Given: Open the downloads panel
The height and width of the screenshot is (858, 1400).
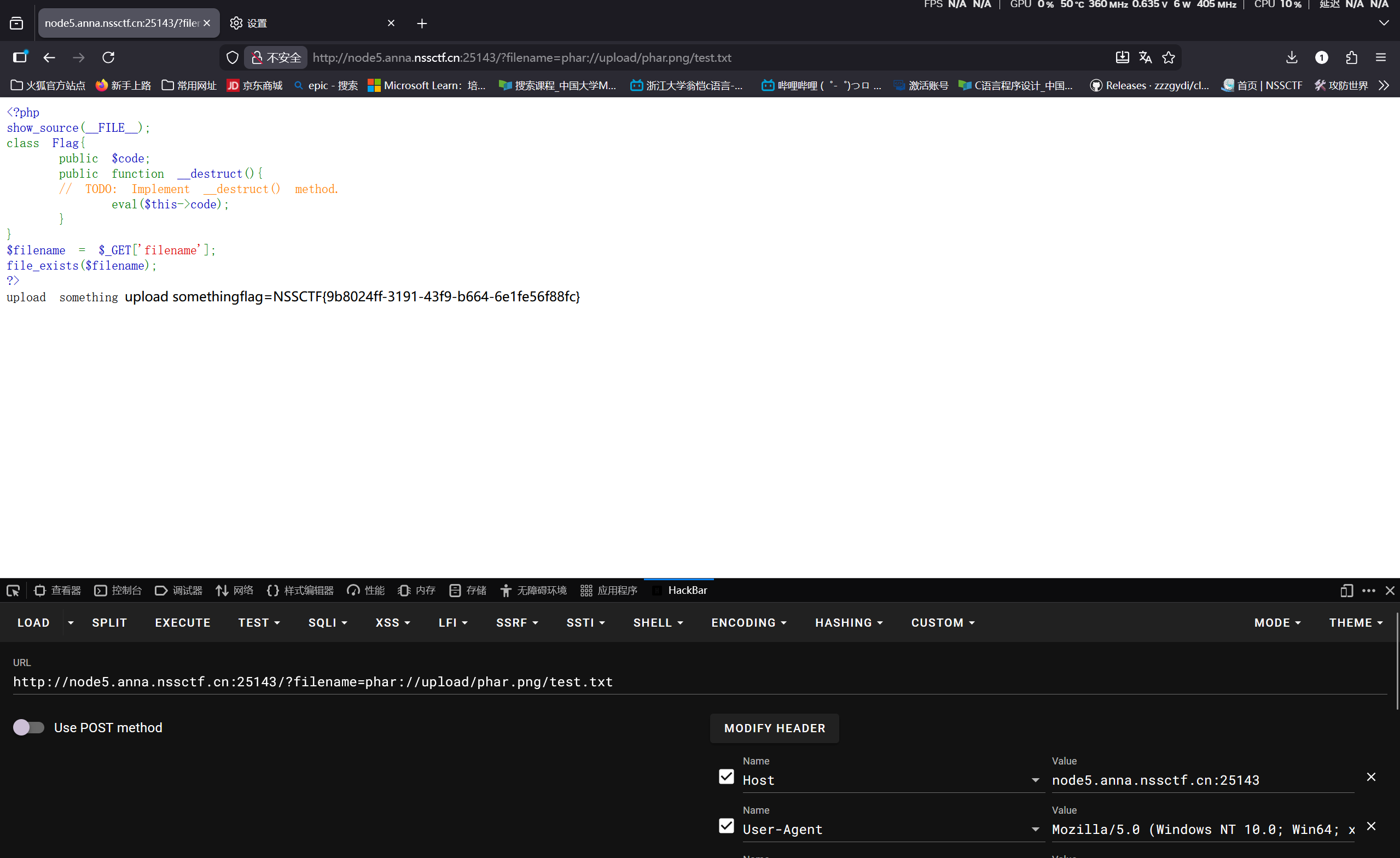Looking at the screenshot, I should pos(1292,57).
